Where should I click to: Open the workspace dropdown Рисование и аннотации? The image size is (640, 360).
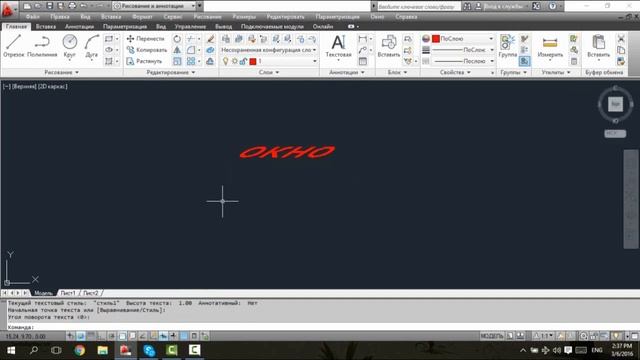pyautogui.click(x=155, y=6)
